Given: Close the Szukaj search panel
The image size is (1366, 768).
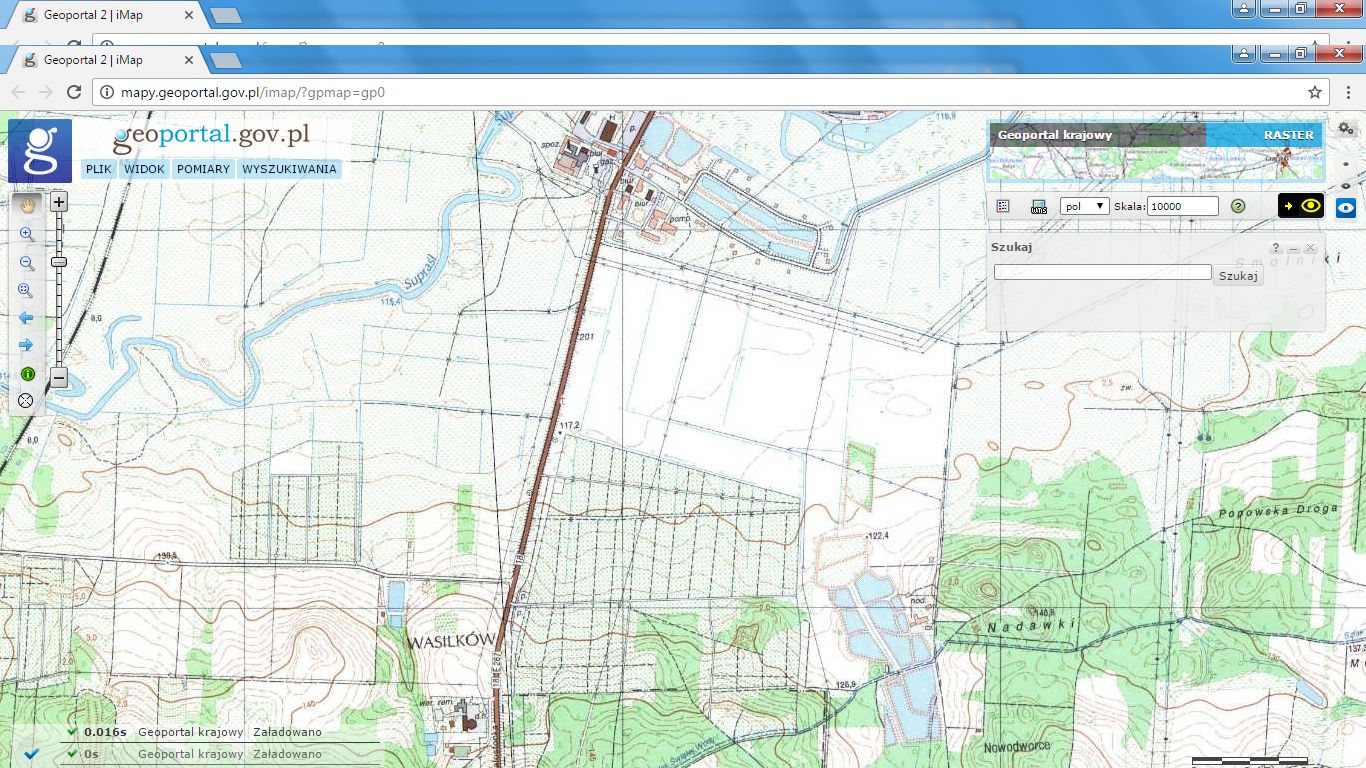Looking at the screenshot, I should click(1310, 248).
